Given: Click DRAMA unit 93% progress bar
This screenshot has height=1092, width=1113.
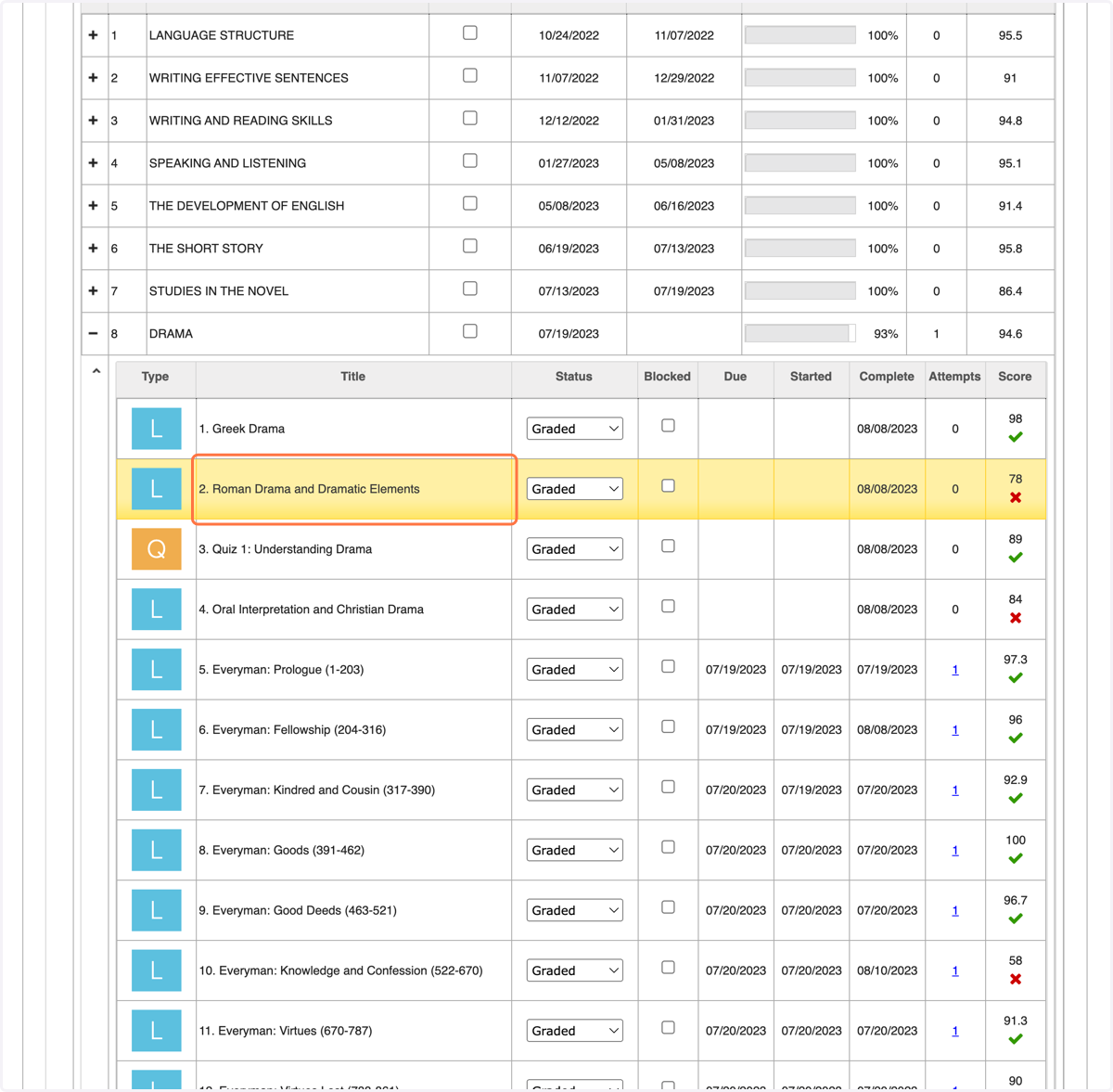Looking at the screenshot, I should [800, 334].
